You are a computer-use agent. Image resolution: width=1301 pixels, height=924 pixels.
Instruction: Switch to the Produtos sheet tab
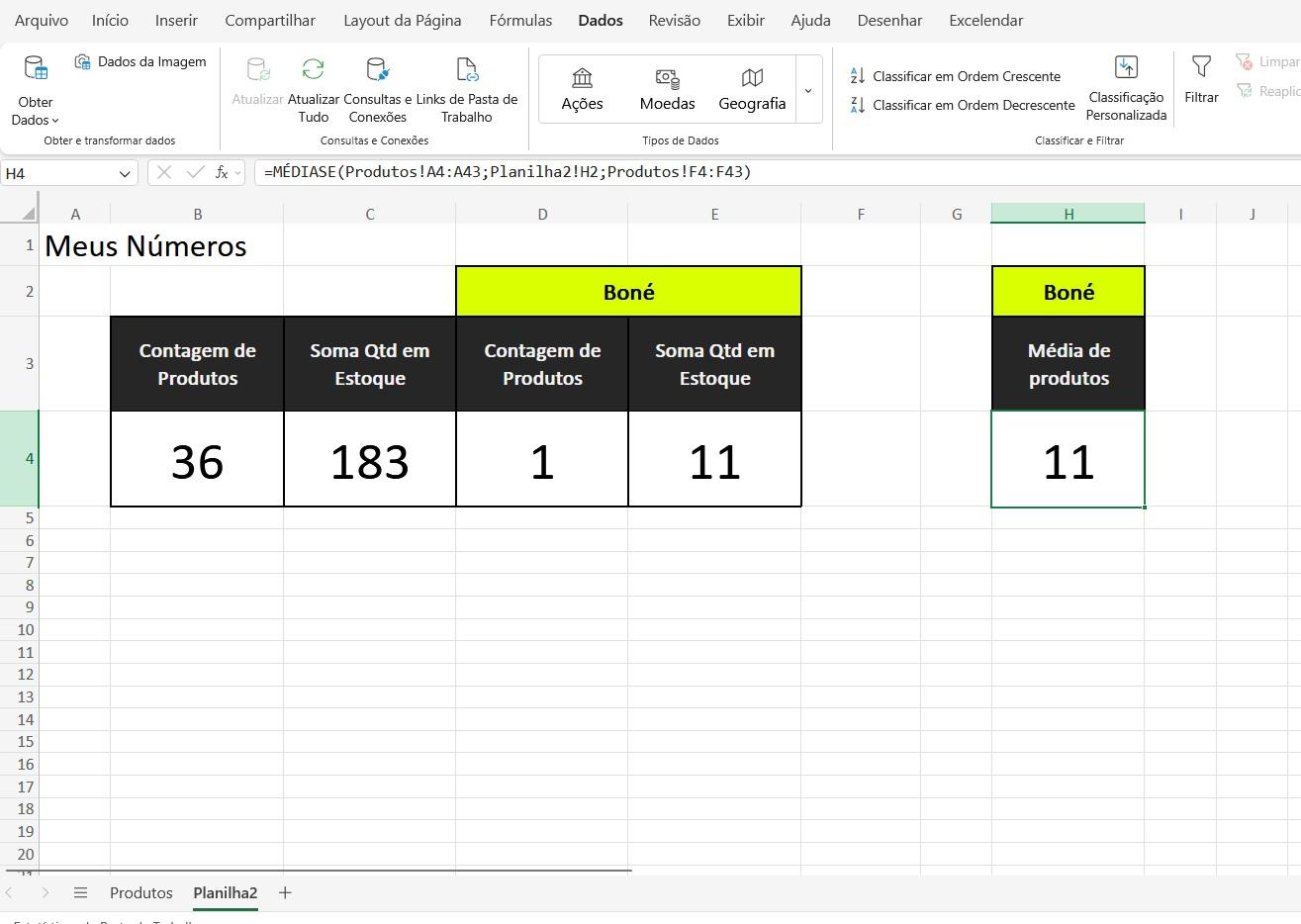click(141, 892)
